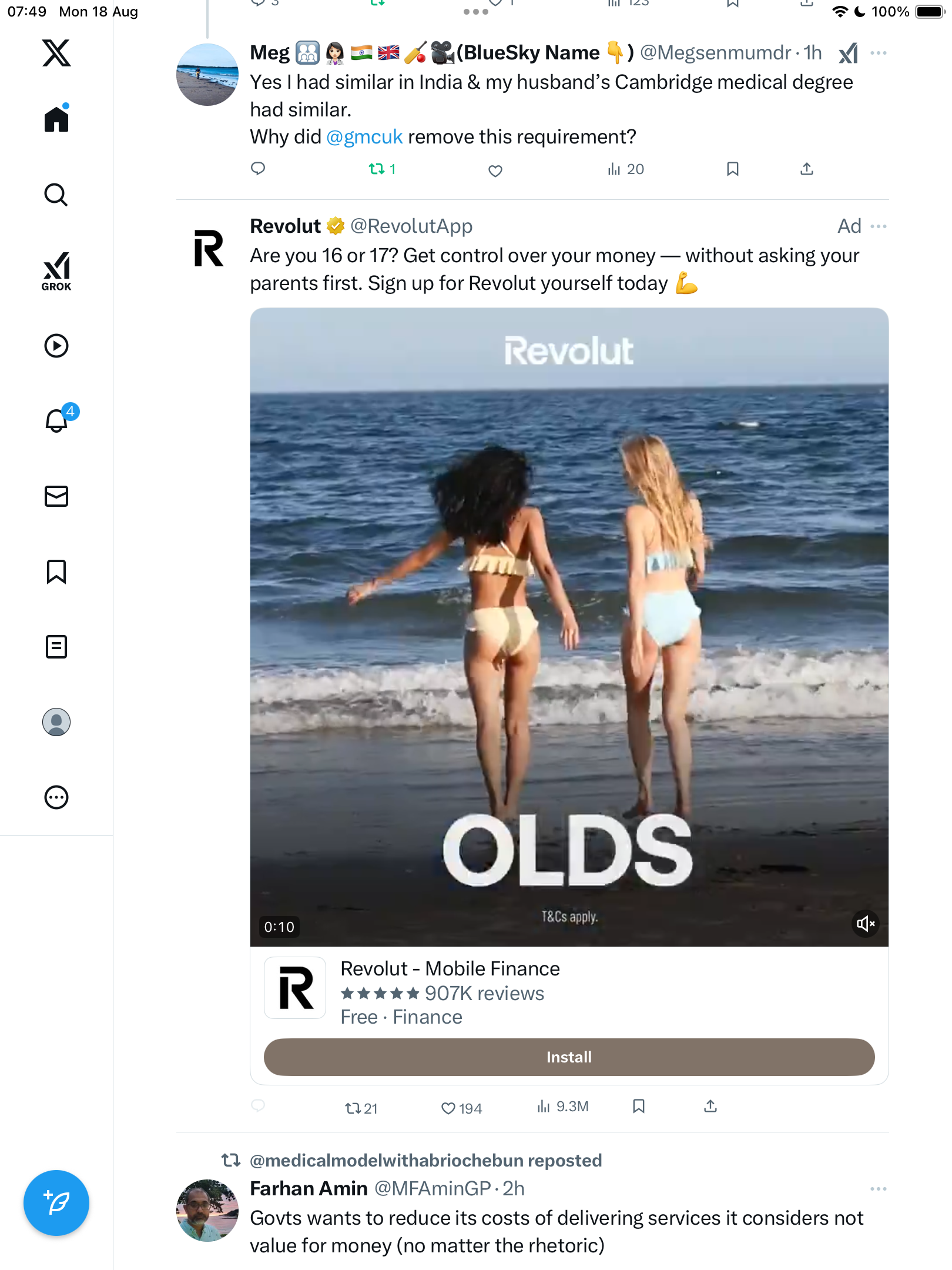Viewport: 952px width, 1270px height.
Task: Share Meg's post via share icon
Action: [x=807, y=169]
